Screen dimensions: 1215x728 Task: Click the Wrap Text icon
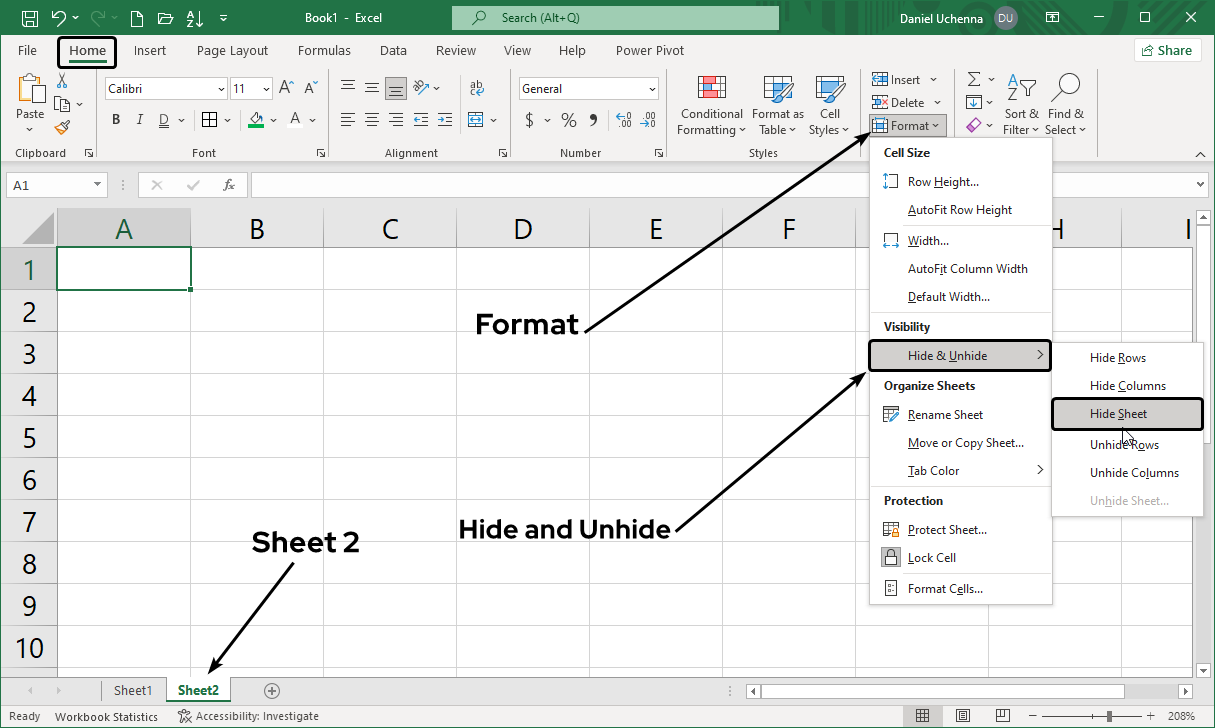477,88
